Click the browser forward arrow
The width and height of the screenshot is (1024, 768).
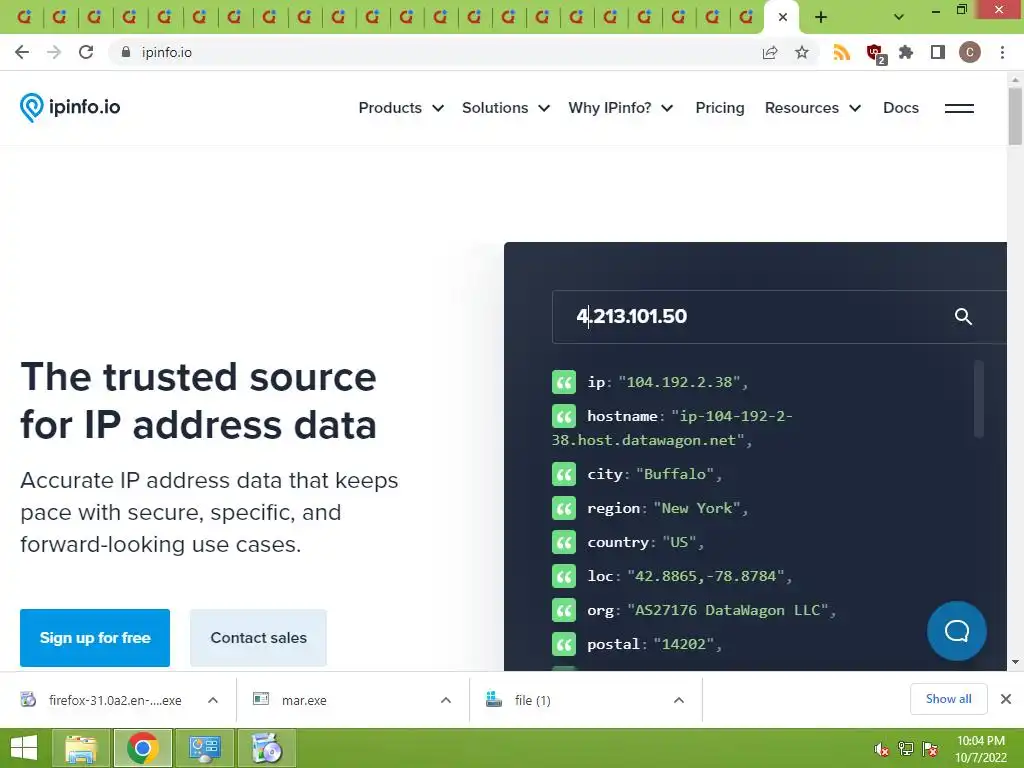54,52
